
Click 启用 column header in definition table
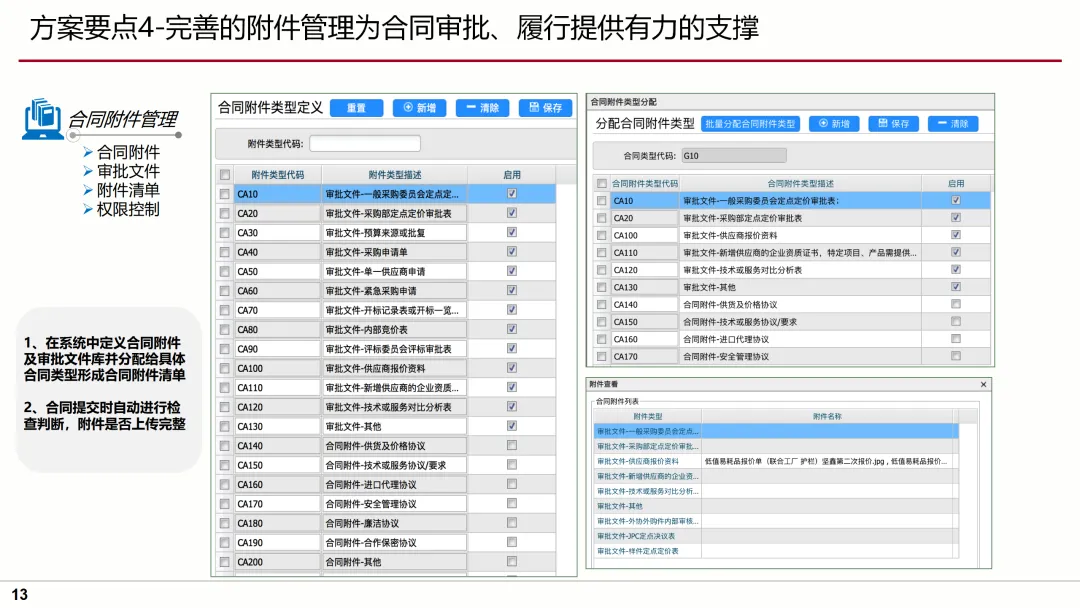512,175
